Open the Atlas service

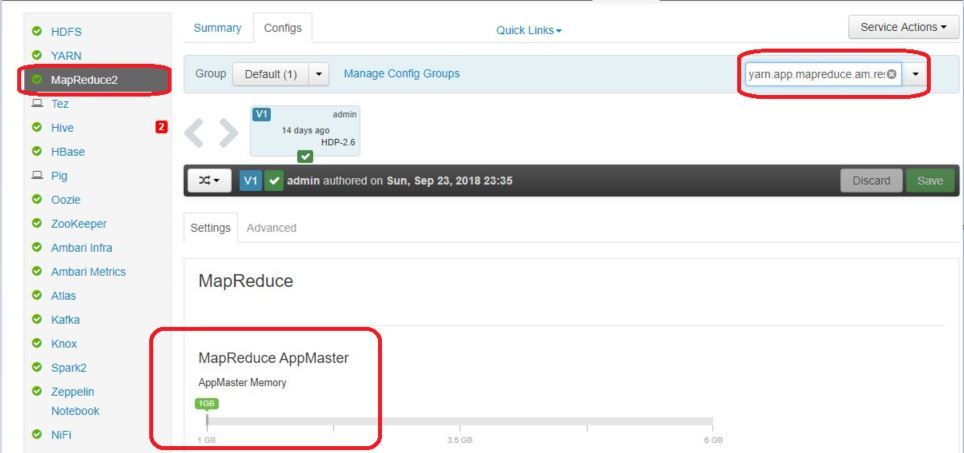tap(63, 296)
